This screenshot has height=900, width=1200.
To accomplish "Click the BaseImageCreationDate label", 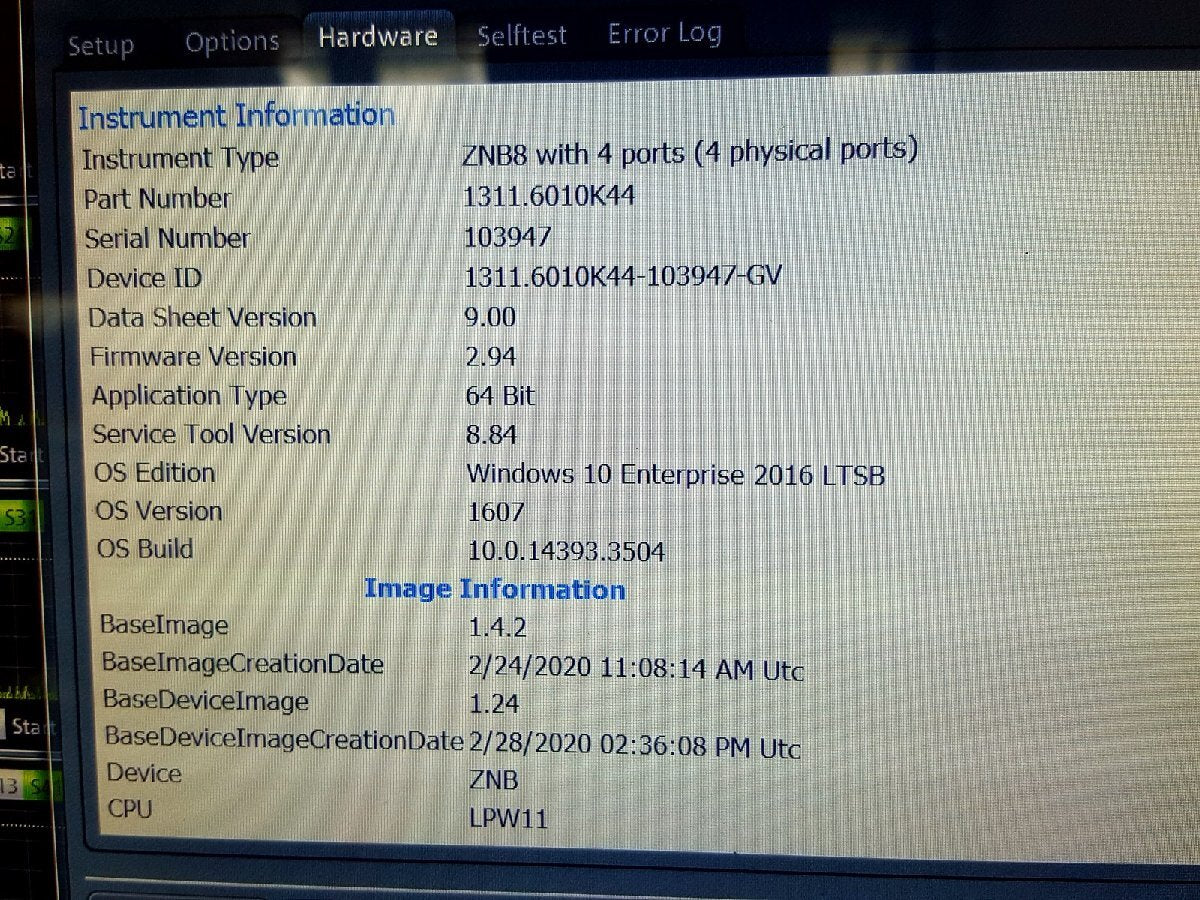I will [x=243, y=662].
